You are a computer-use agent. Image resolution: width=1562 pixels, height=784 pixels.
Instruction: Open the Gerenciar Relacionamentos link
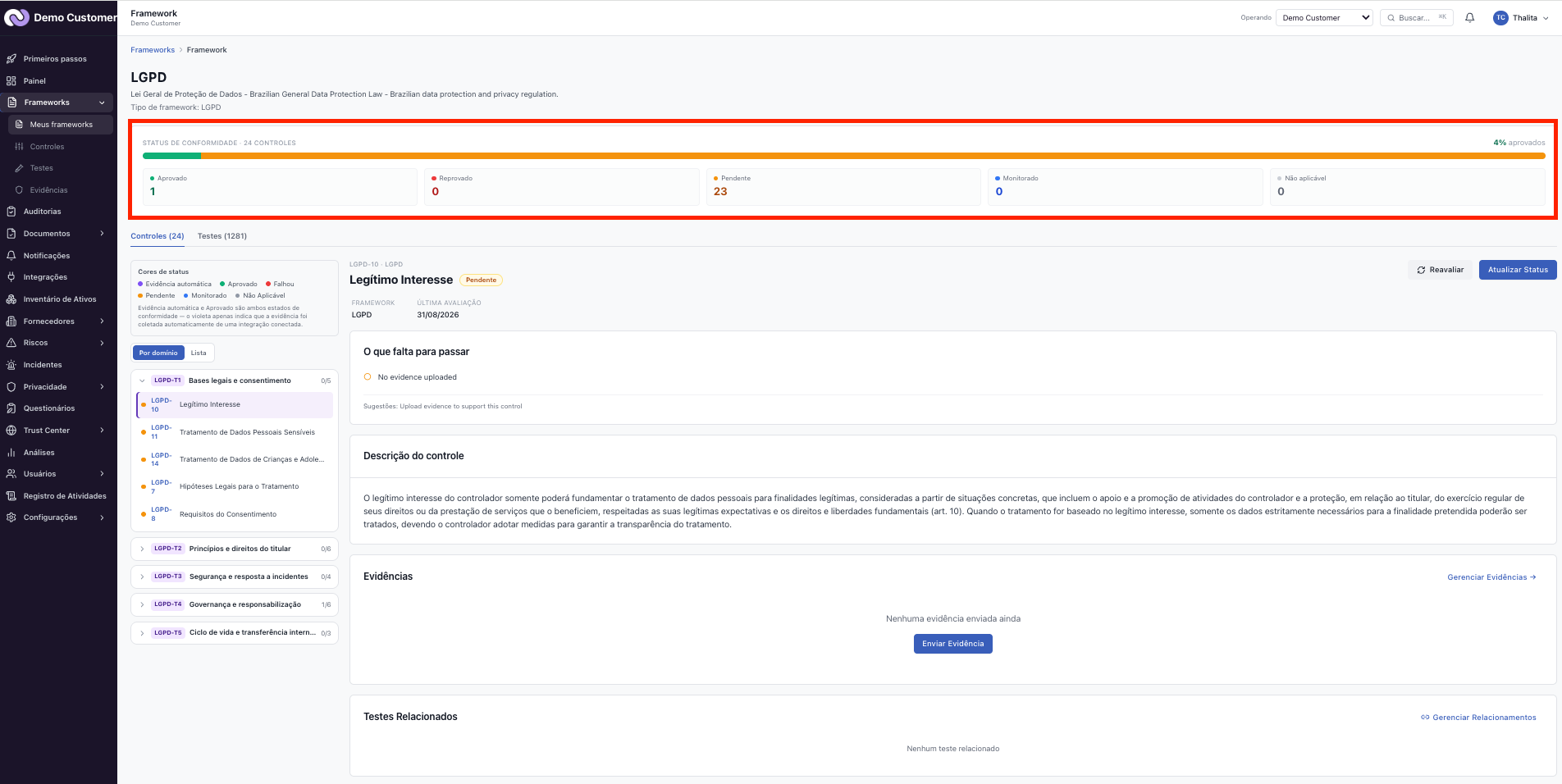[1478, 718]
